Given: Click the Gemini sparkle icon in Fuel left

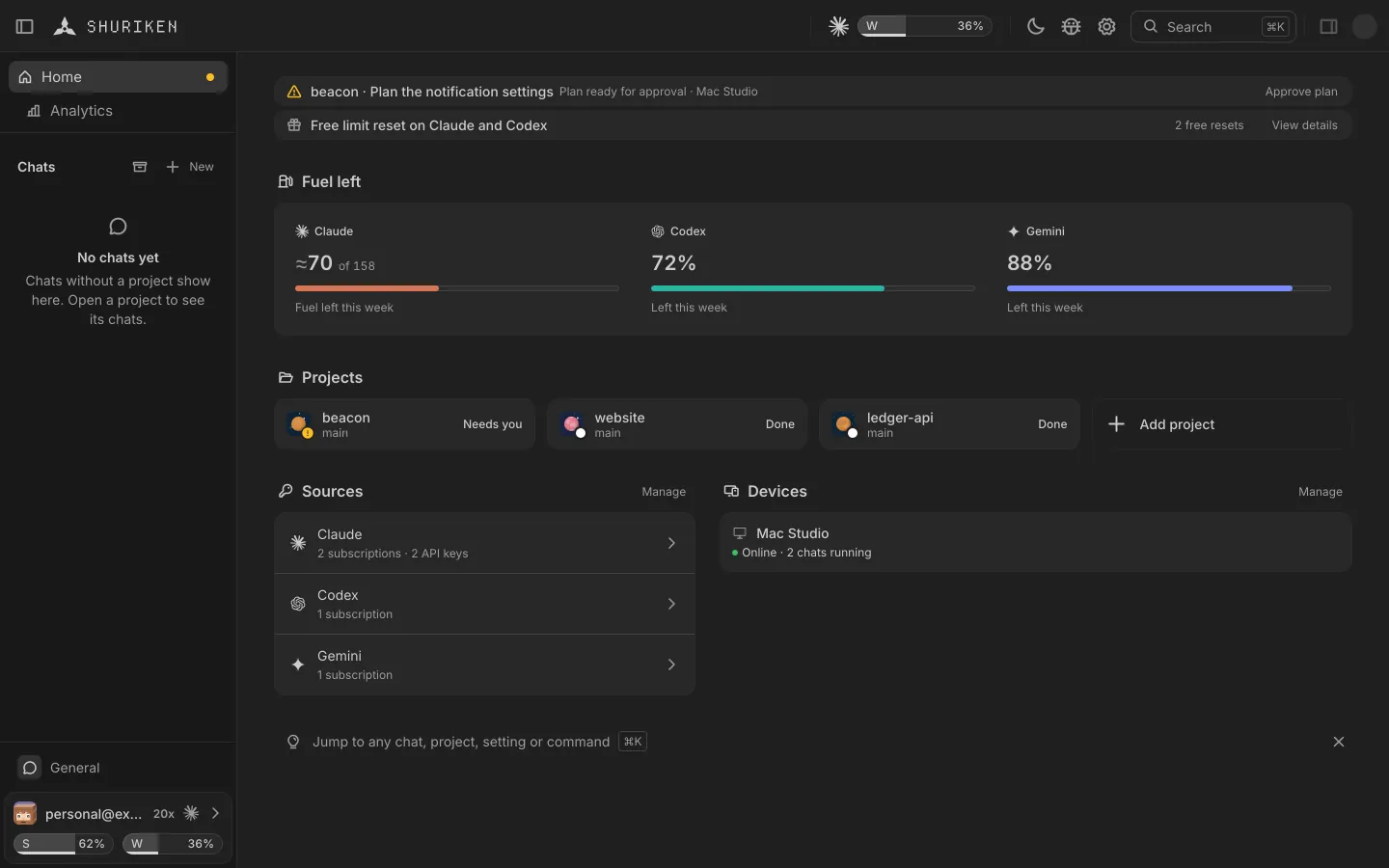Looking at the screenshot, I should point(1014,231).
